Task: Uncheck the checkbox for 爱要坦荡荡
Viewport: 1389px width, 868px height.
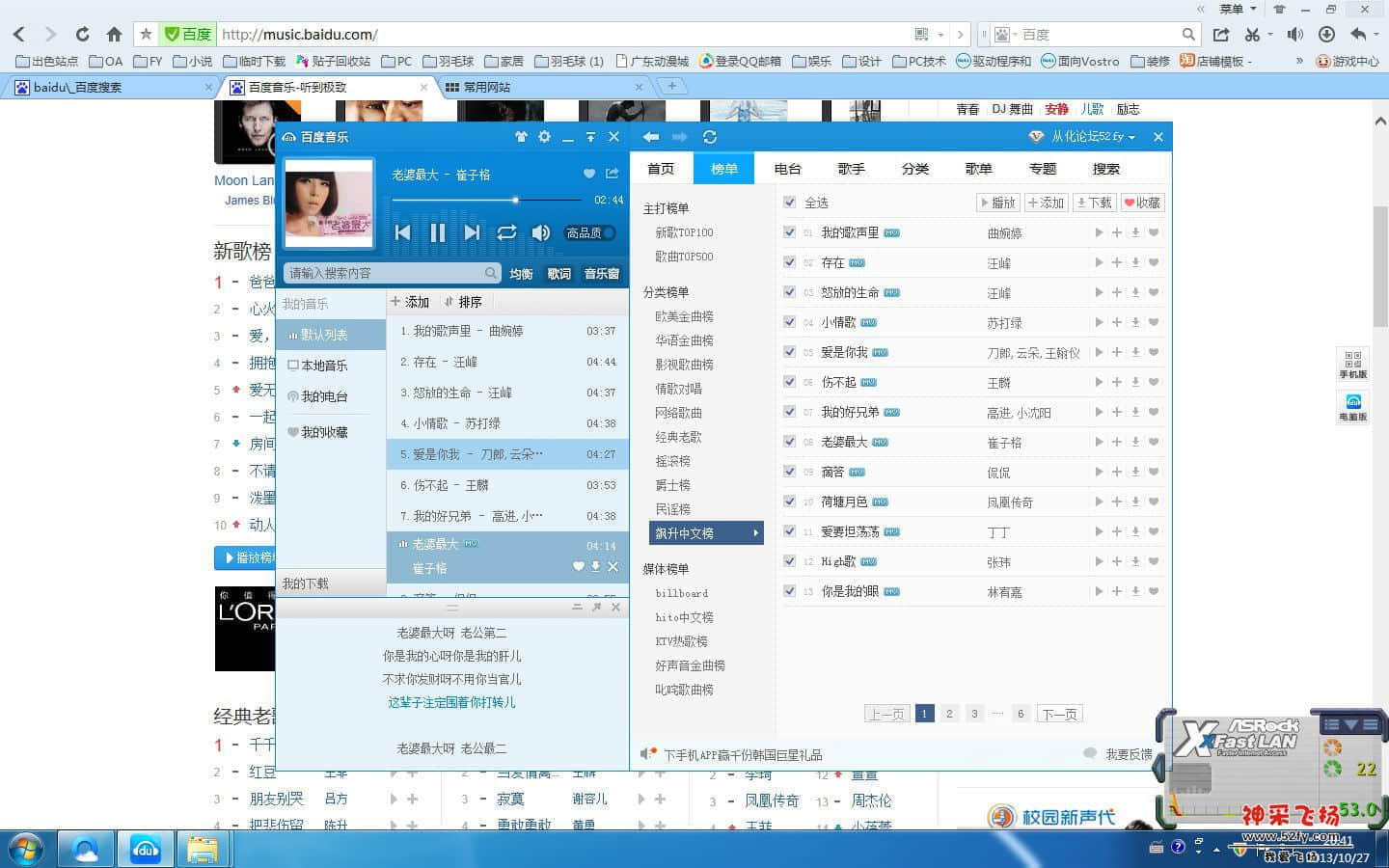Action: tap(789, 531)
